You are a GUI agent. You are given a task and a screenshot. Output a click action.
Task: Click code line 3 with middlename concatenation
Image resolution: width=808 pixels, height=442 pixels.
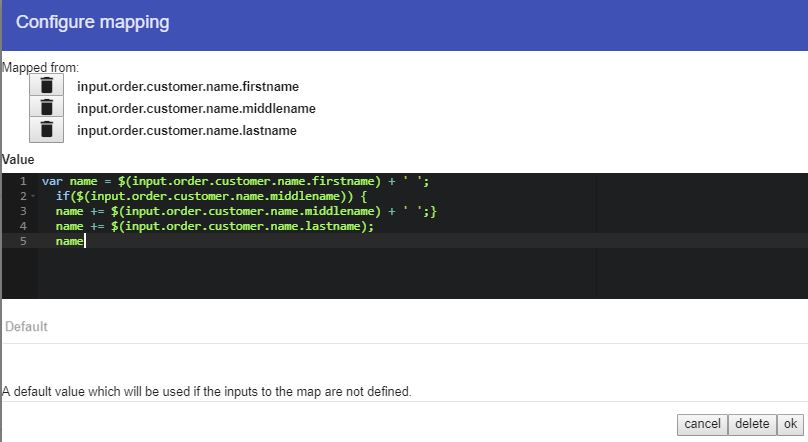[246, 211]
